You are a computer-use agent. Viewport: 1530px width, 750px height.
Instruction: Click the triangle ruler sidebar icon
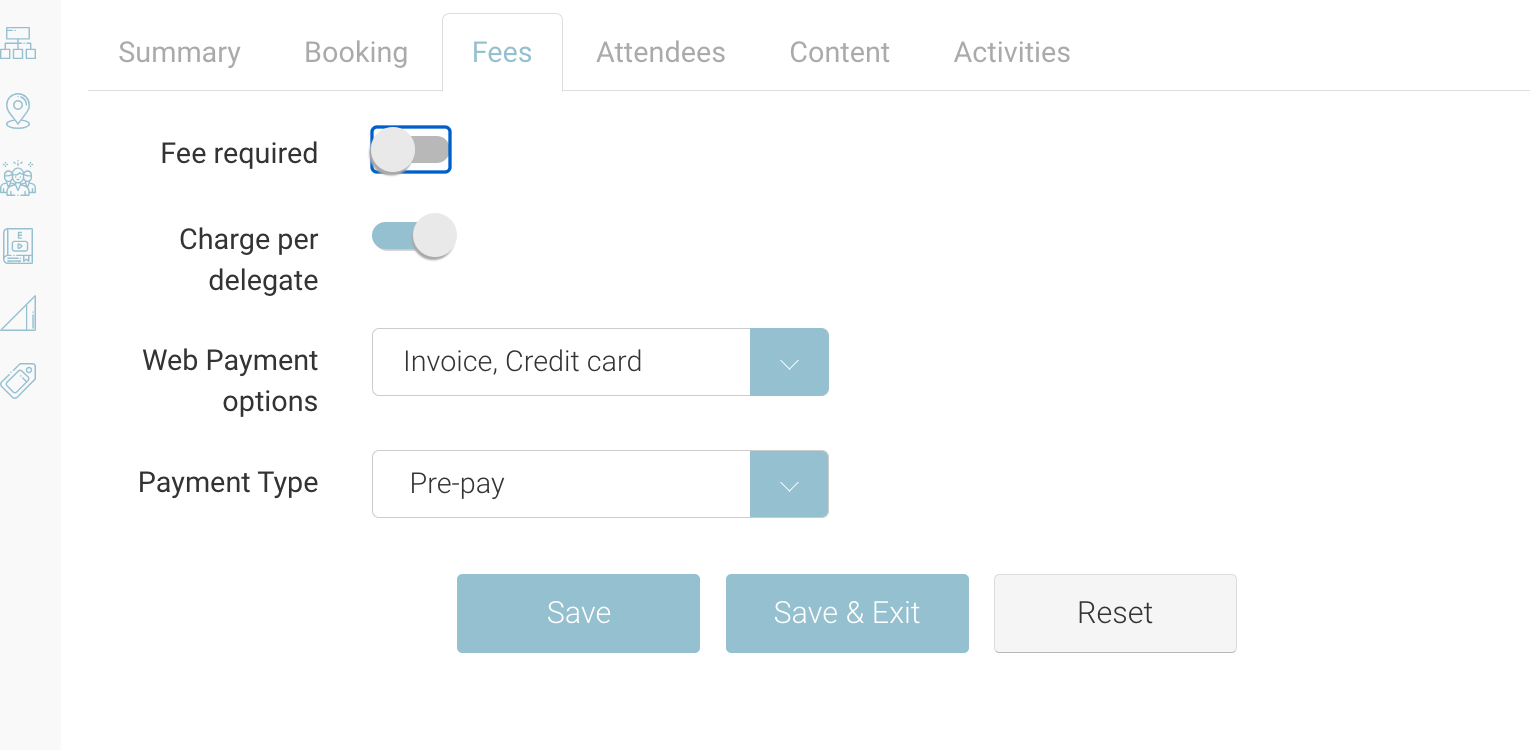coord(18,313)
